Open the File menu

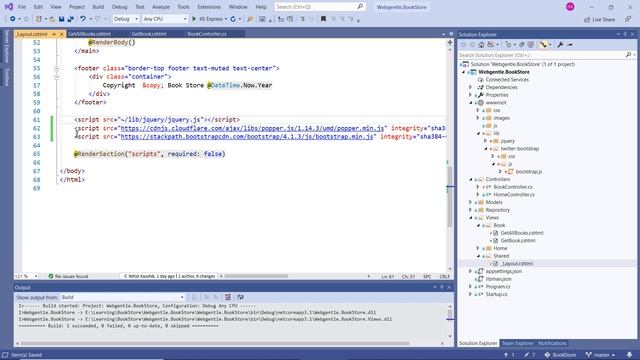(22, 7)
